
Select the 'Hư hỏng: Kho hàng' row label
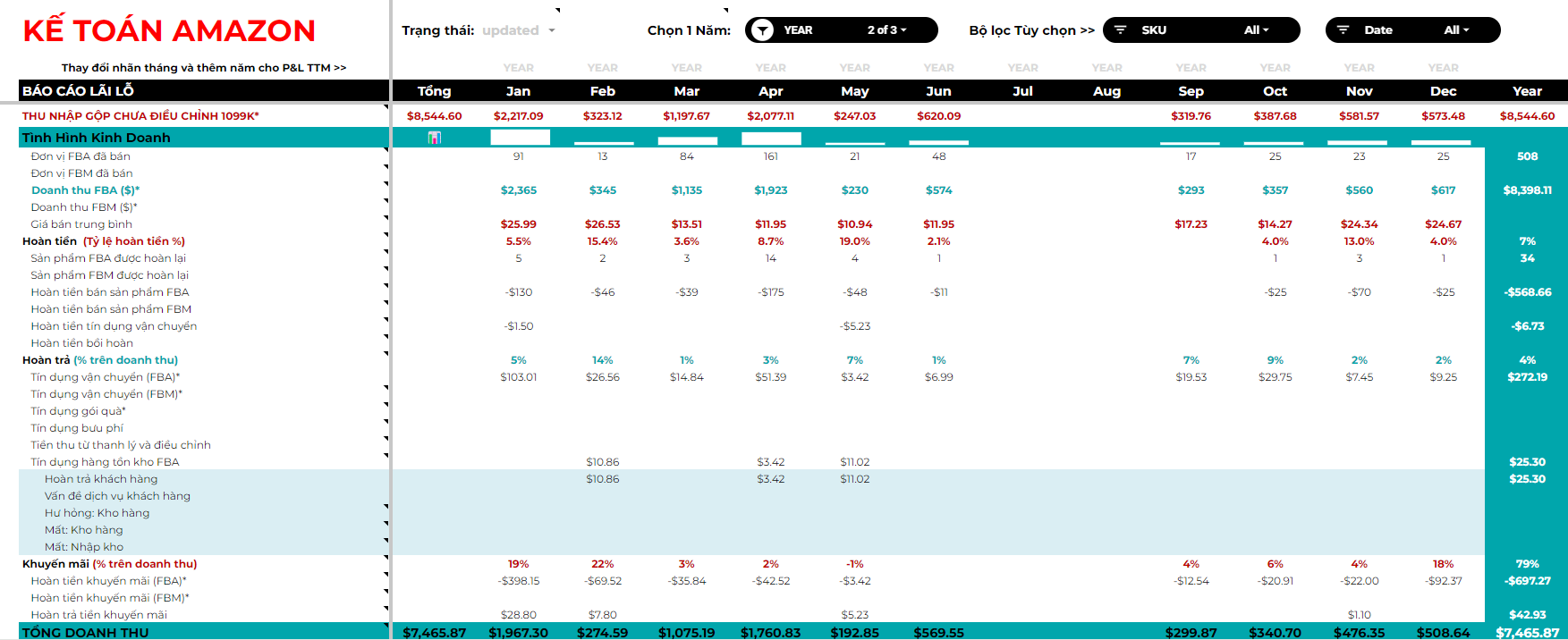point(97,513)
